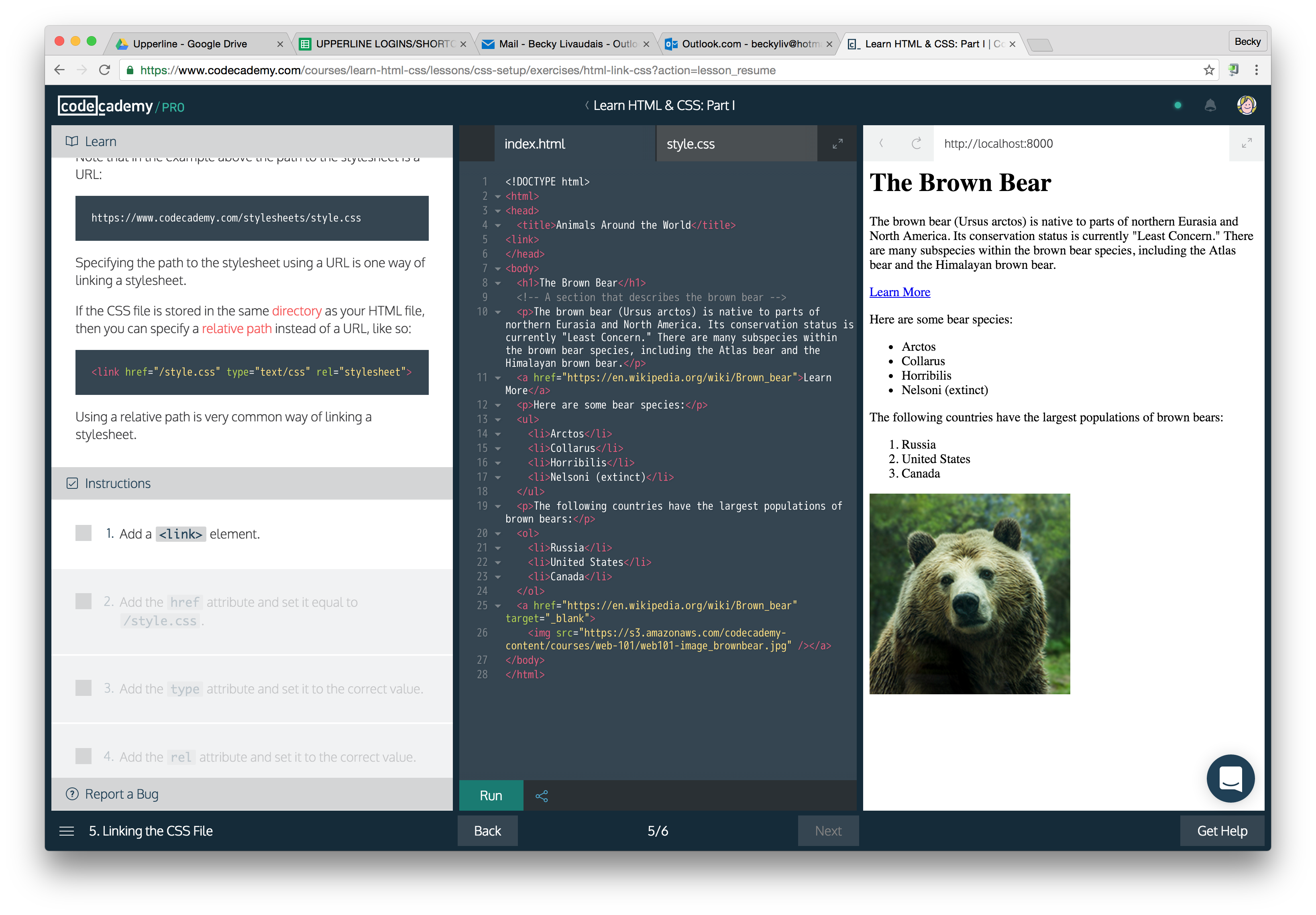Go back in Chrome history

(59, 70)
